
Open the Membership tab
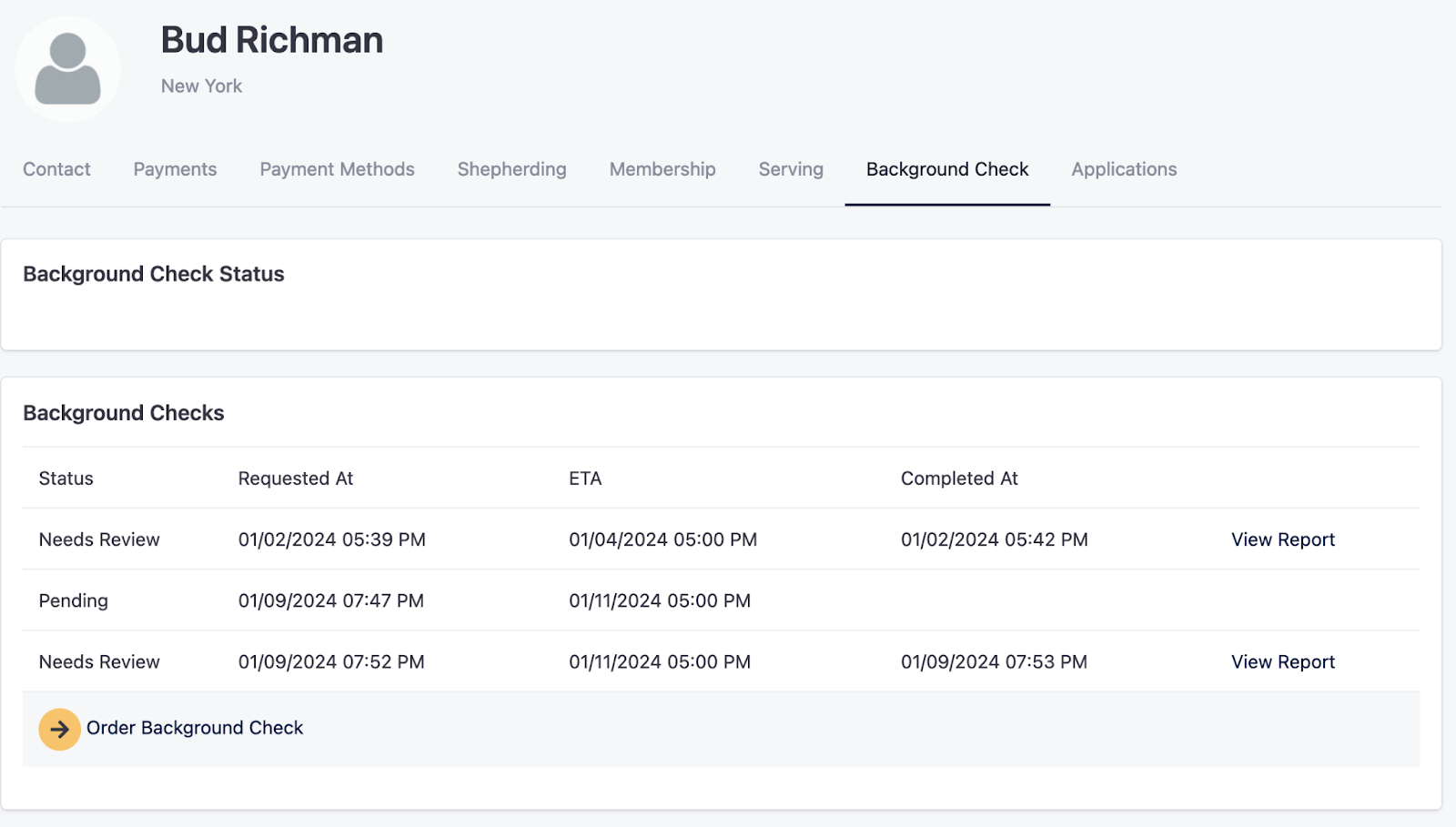coord(662,169)
